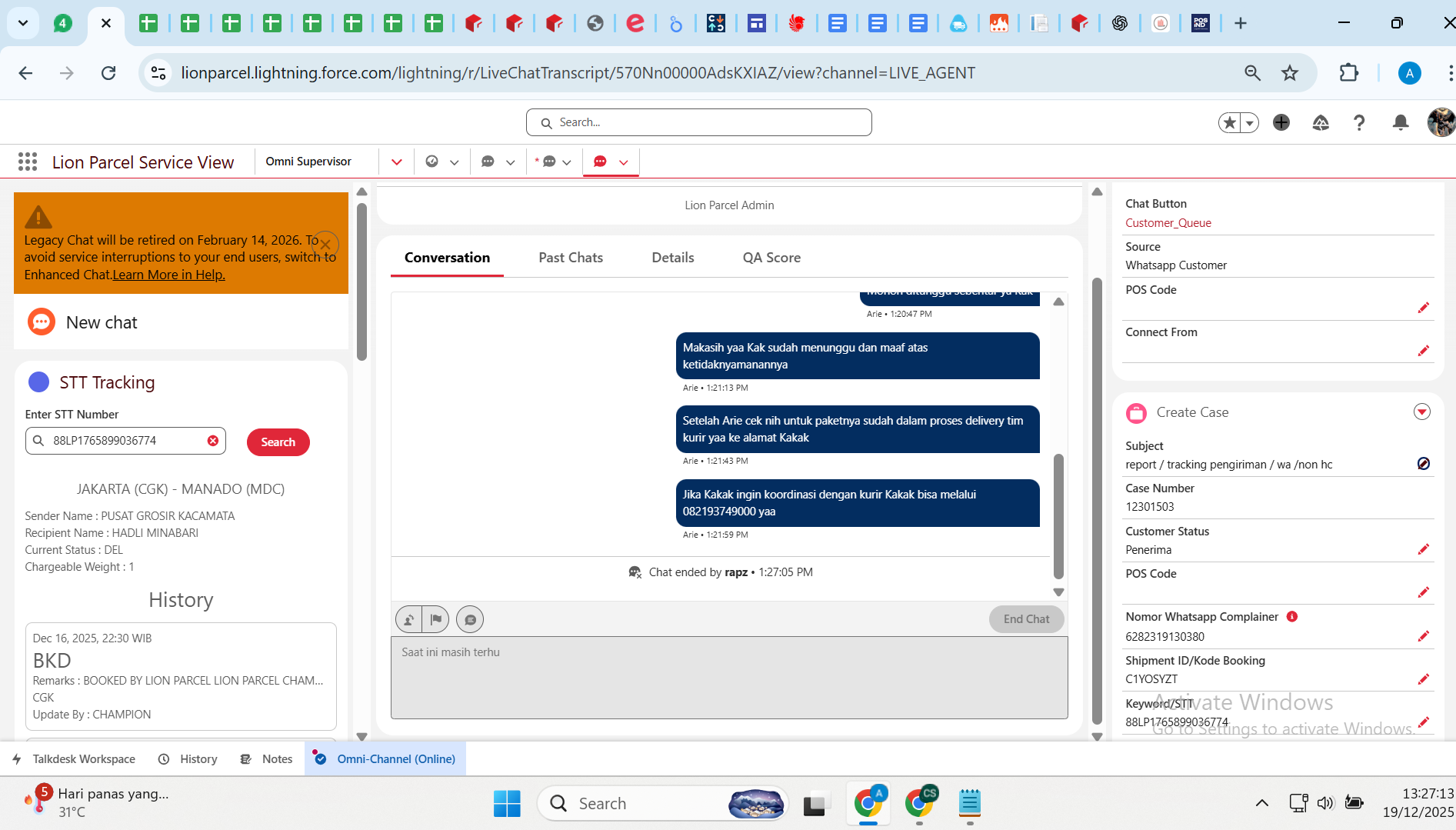Screen dimensions: 1456x830
Task: Clear the STT number field
Action: tap(213, 441)
